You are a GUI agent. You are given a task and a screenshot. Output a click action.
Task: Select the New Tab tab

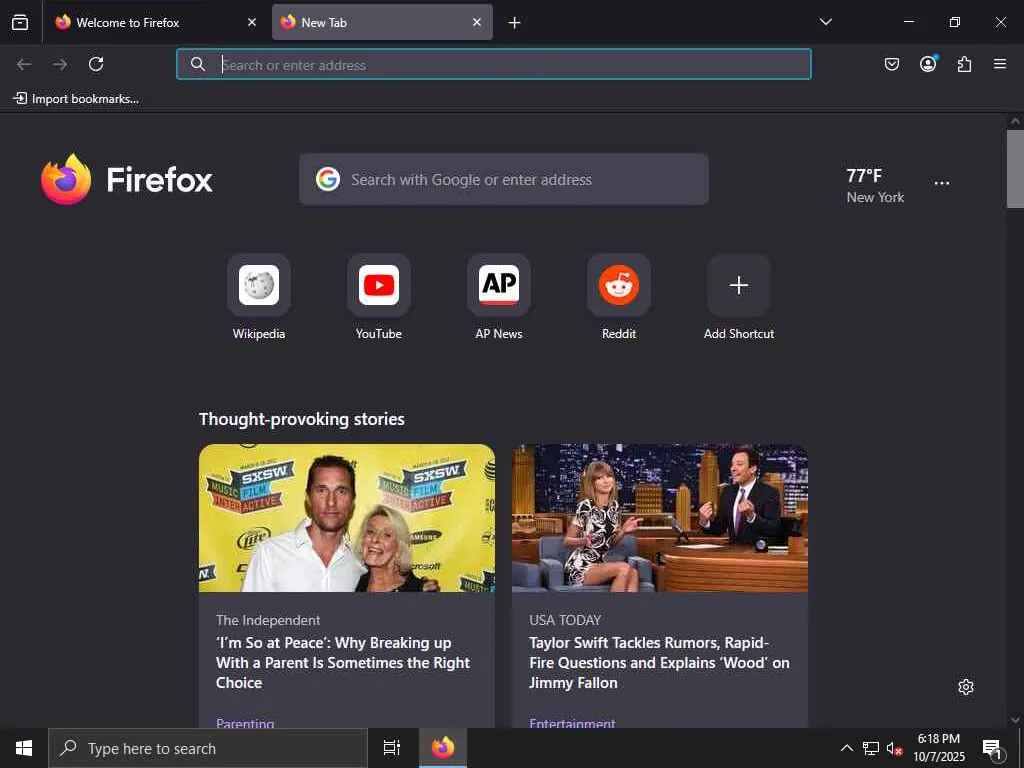coord(382,22)
